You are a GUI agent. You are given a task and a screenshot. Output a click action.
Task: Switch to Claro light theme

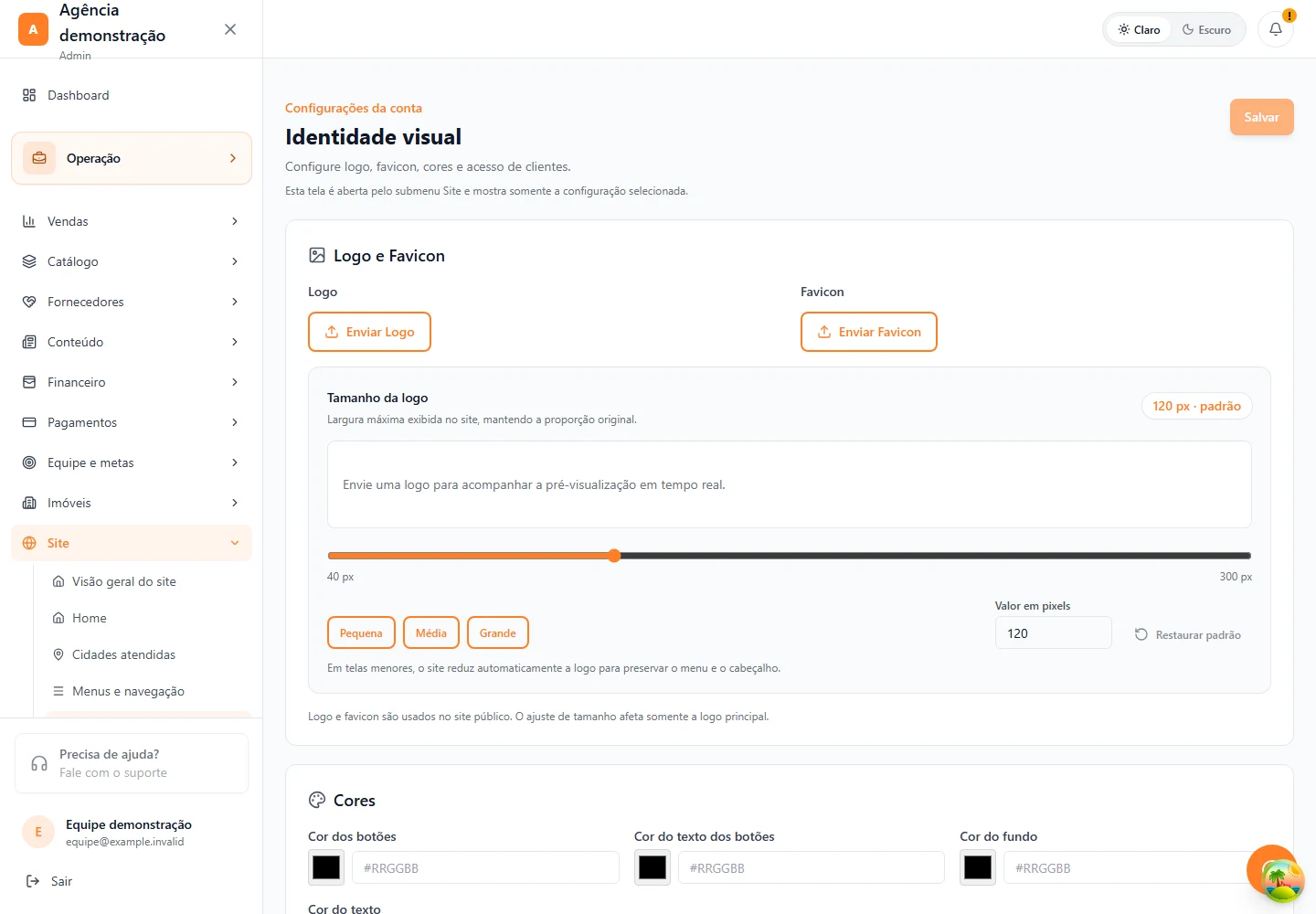[1139, 29]
